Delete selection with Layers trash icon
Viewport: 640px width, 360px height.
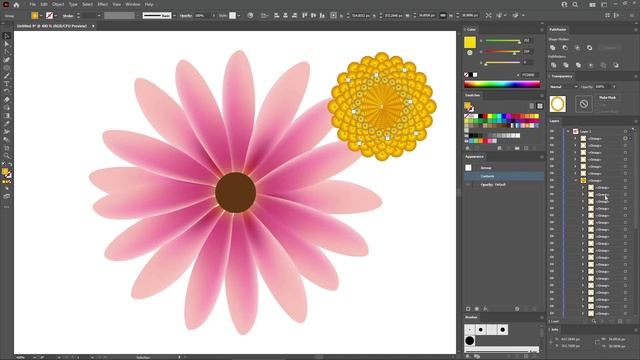point(629,322)
